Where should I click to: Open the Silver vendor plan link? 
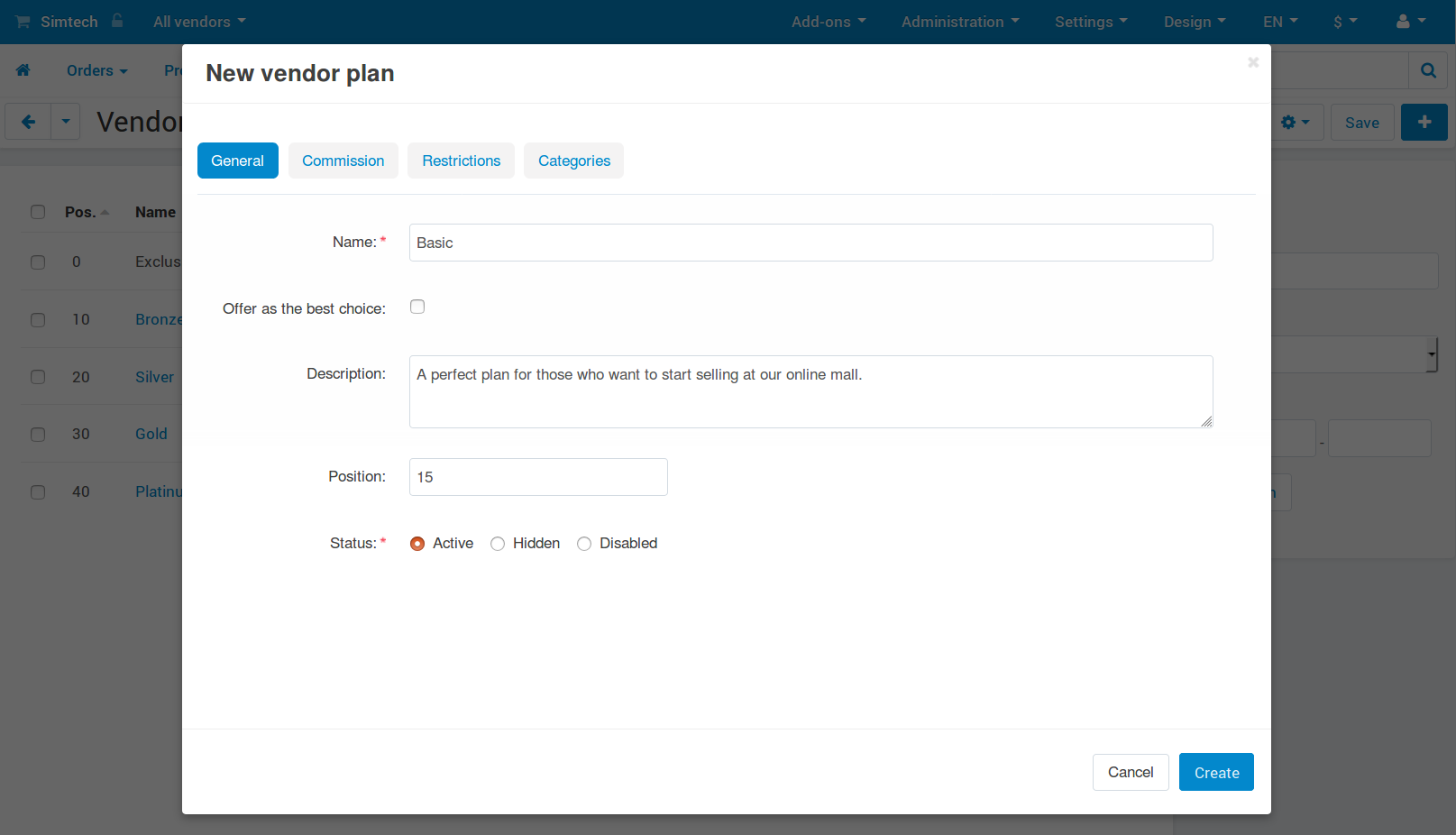154,377
